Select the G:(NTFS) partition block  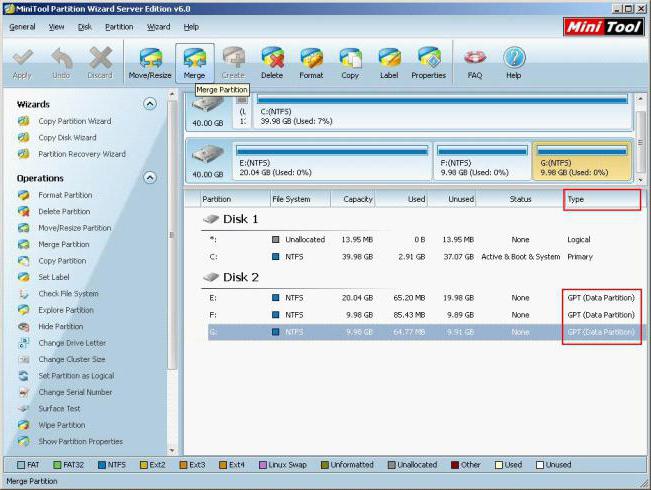tap(582, 162)
